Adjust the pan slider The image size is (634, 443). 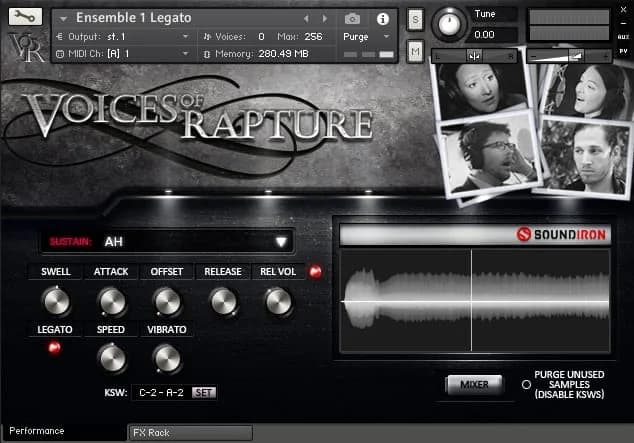click(474, 56)
